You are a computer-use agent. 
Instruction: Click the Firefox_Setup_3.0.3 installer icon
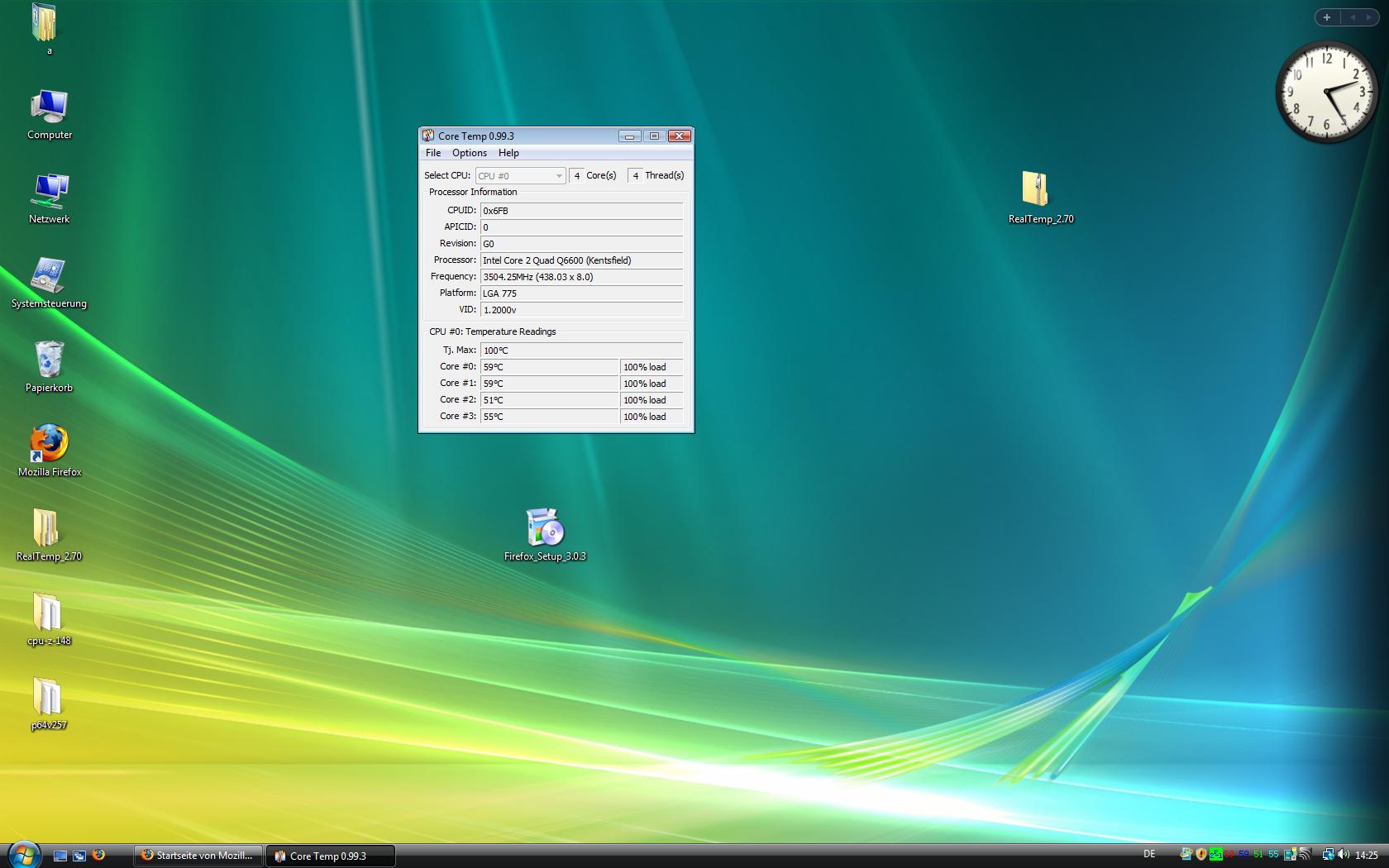[x=545, y=528]
